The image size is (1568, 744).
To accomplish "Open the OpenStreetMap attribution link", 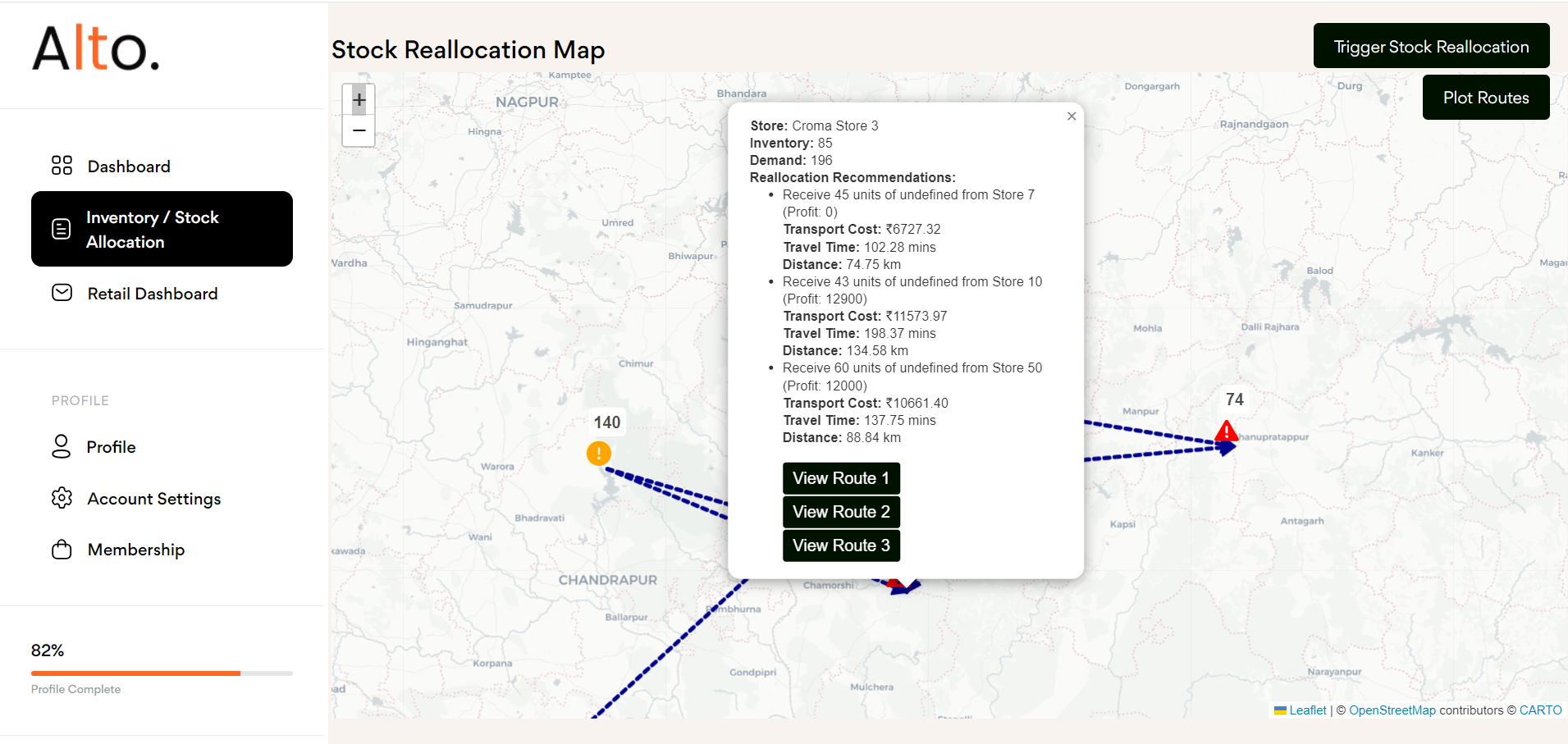I will 1392,710.
